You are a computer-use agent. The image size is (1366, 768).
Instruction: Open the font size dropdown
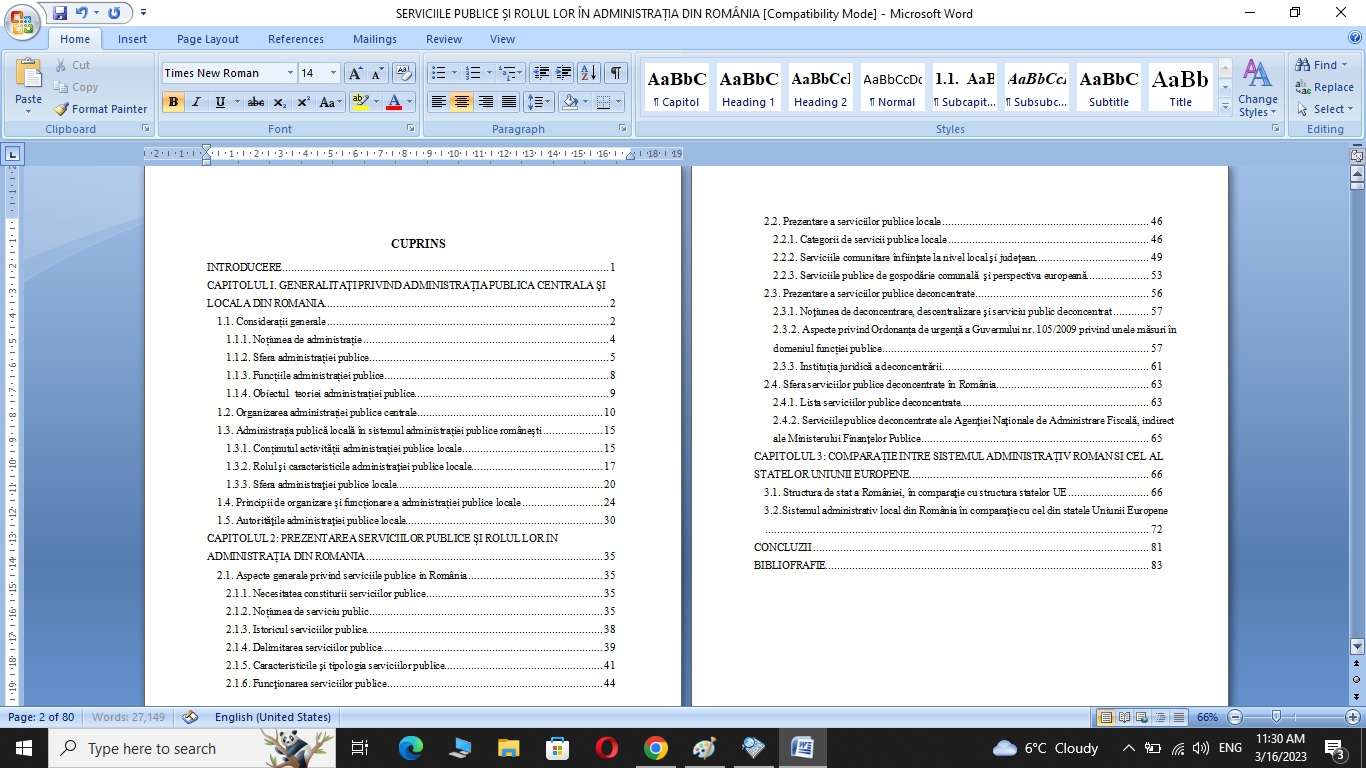(x=333, y=73)
